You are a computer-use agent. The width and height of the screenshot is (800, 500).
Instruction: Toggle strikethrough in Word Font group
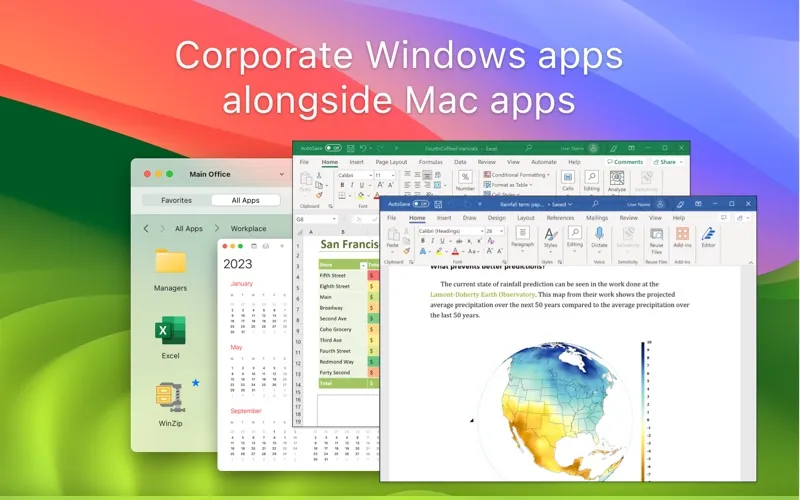coord(459,241)
